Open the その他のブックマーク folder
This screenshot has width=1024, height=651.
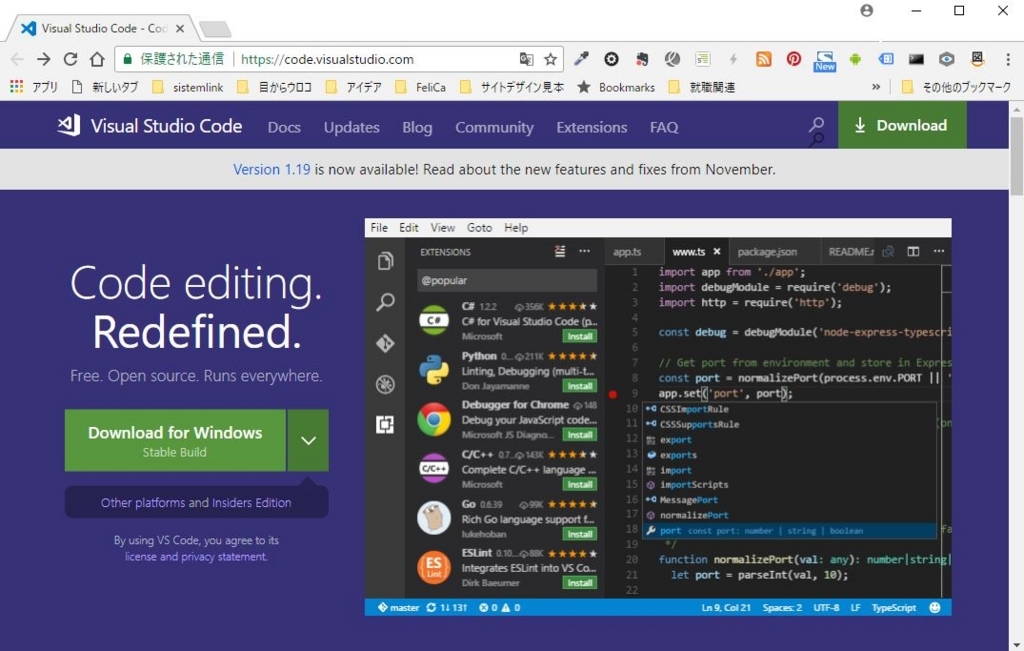956,87
